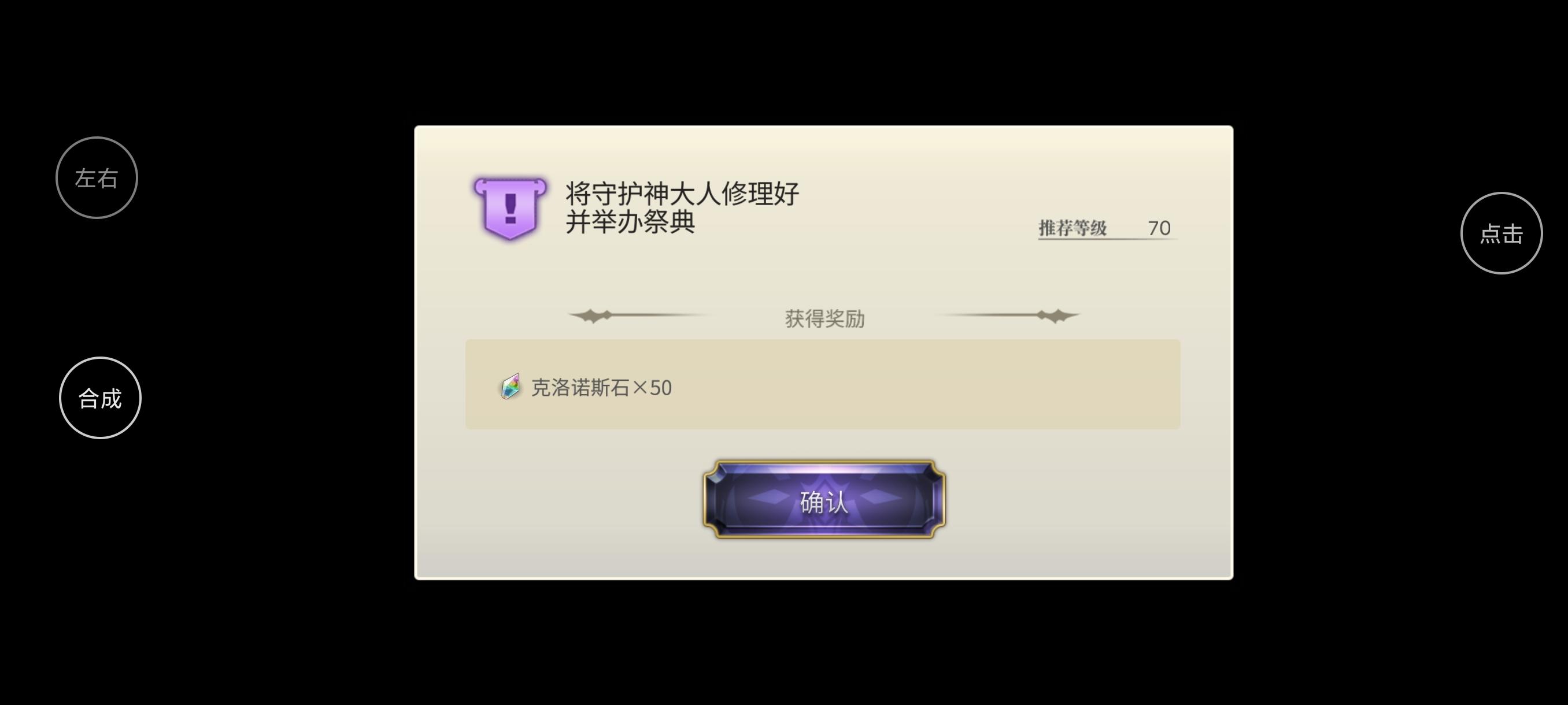The height and width of the screenshot is (705, 1568).
Task: Click the recommended level value 70
Action: coord(1159,228)
